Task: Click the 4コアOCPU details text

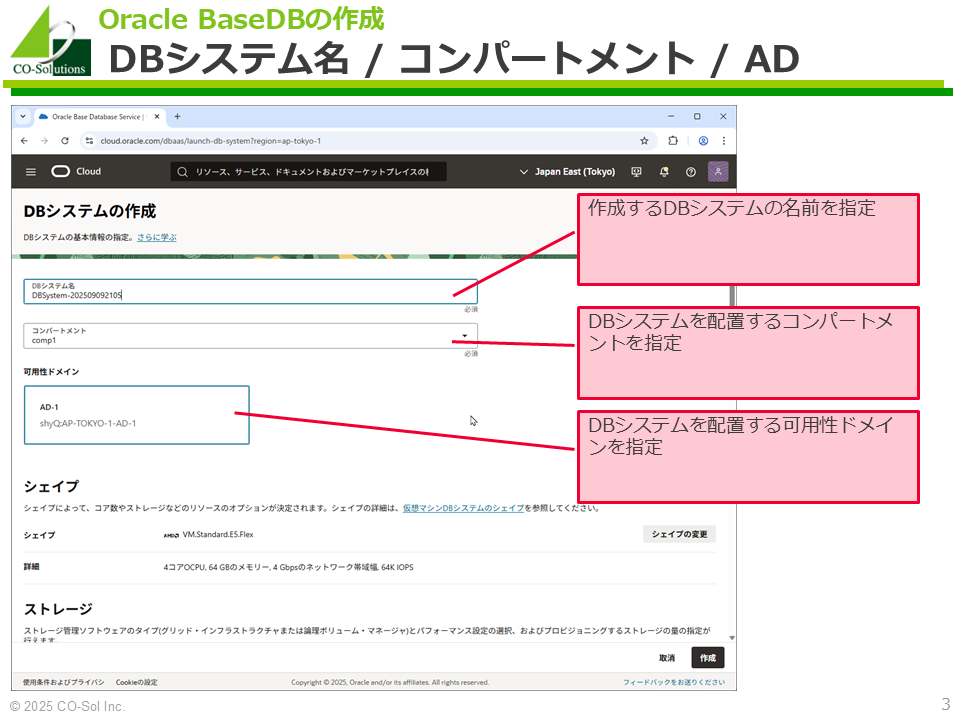Action: click(x=288, y=568)
